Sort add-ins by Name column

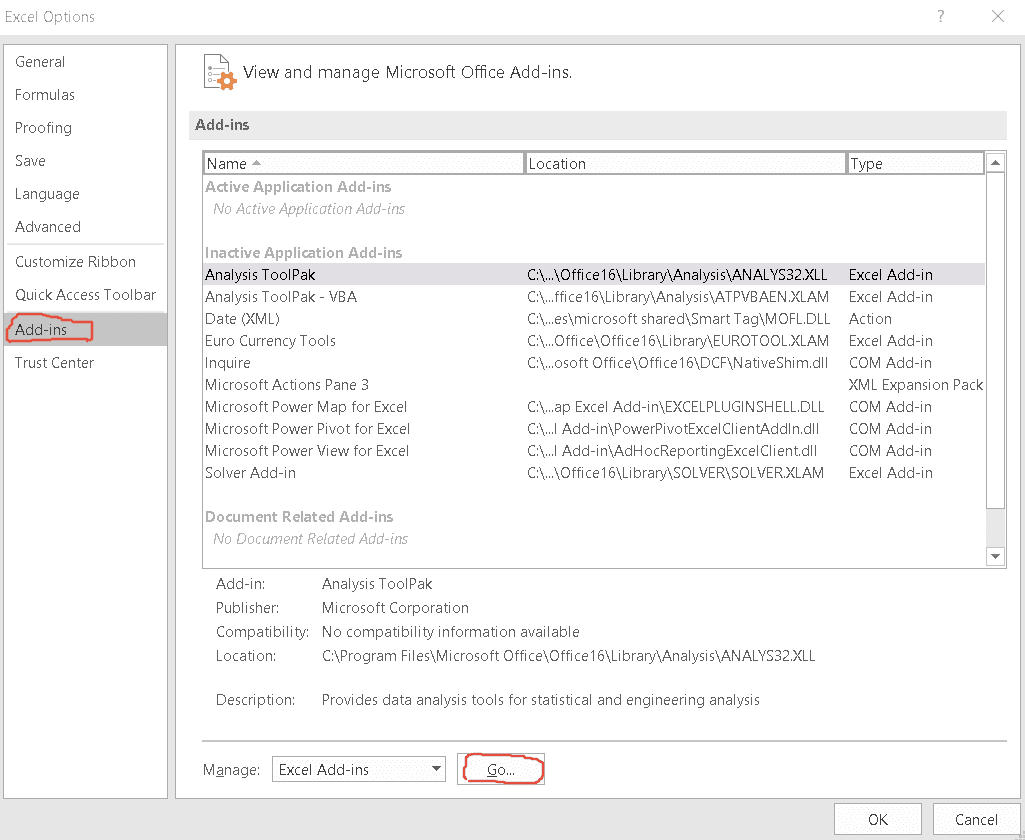point(363,163)
